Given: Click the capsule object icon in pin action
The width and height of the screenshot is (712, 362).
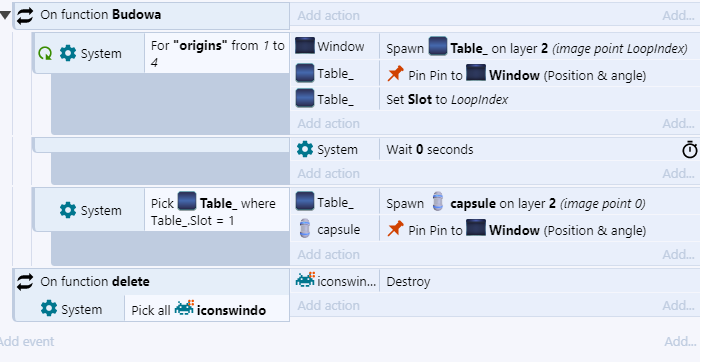Looking at the screenshot, I should click(305, 229).
